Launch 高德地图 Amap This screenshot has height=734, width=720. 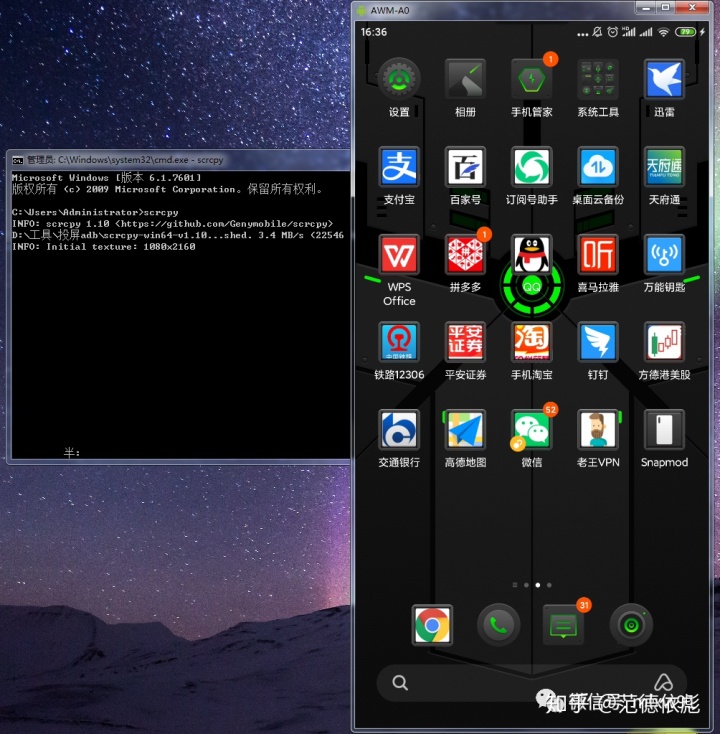tap(465, 429)
